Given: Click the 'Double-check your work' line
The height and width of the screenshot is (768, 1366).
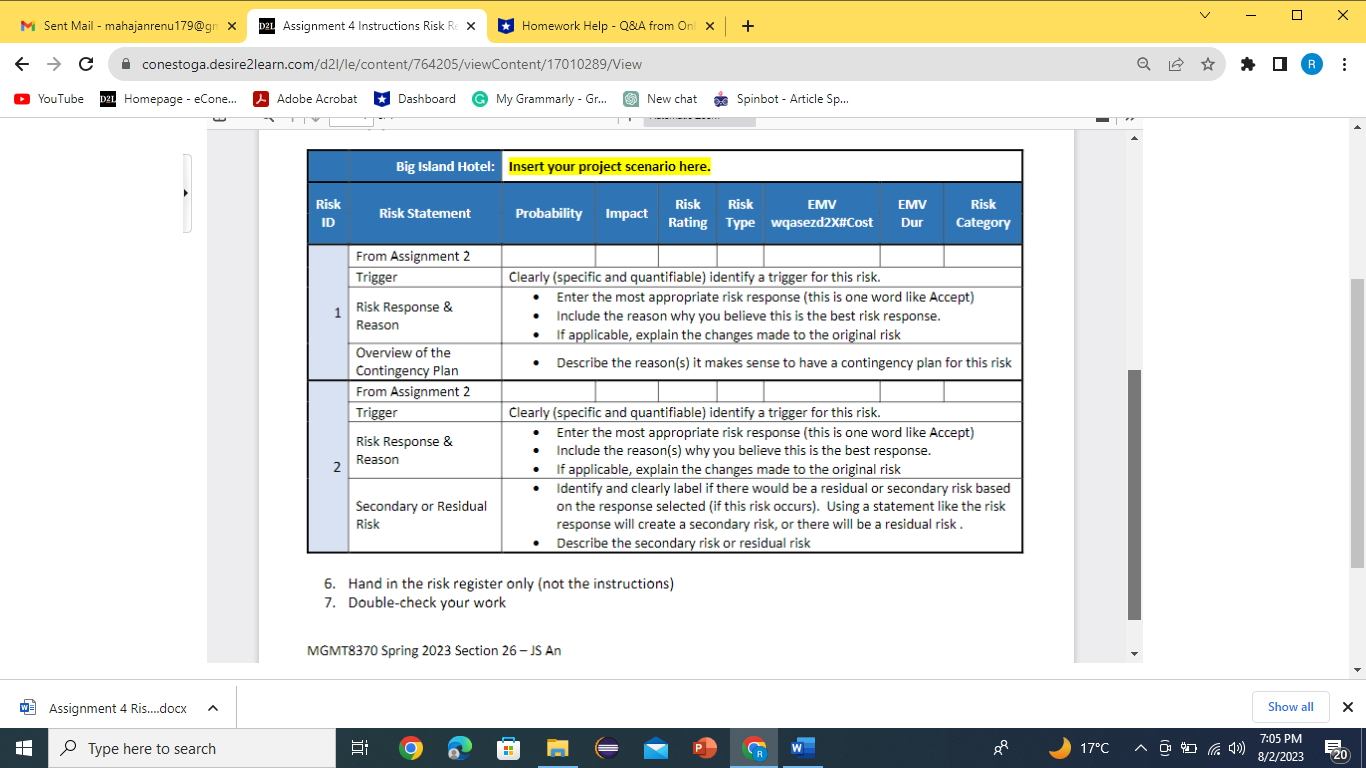Looking at the screenshot, I should point(427,603).
